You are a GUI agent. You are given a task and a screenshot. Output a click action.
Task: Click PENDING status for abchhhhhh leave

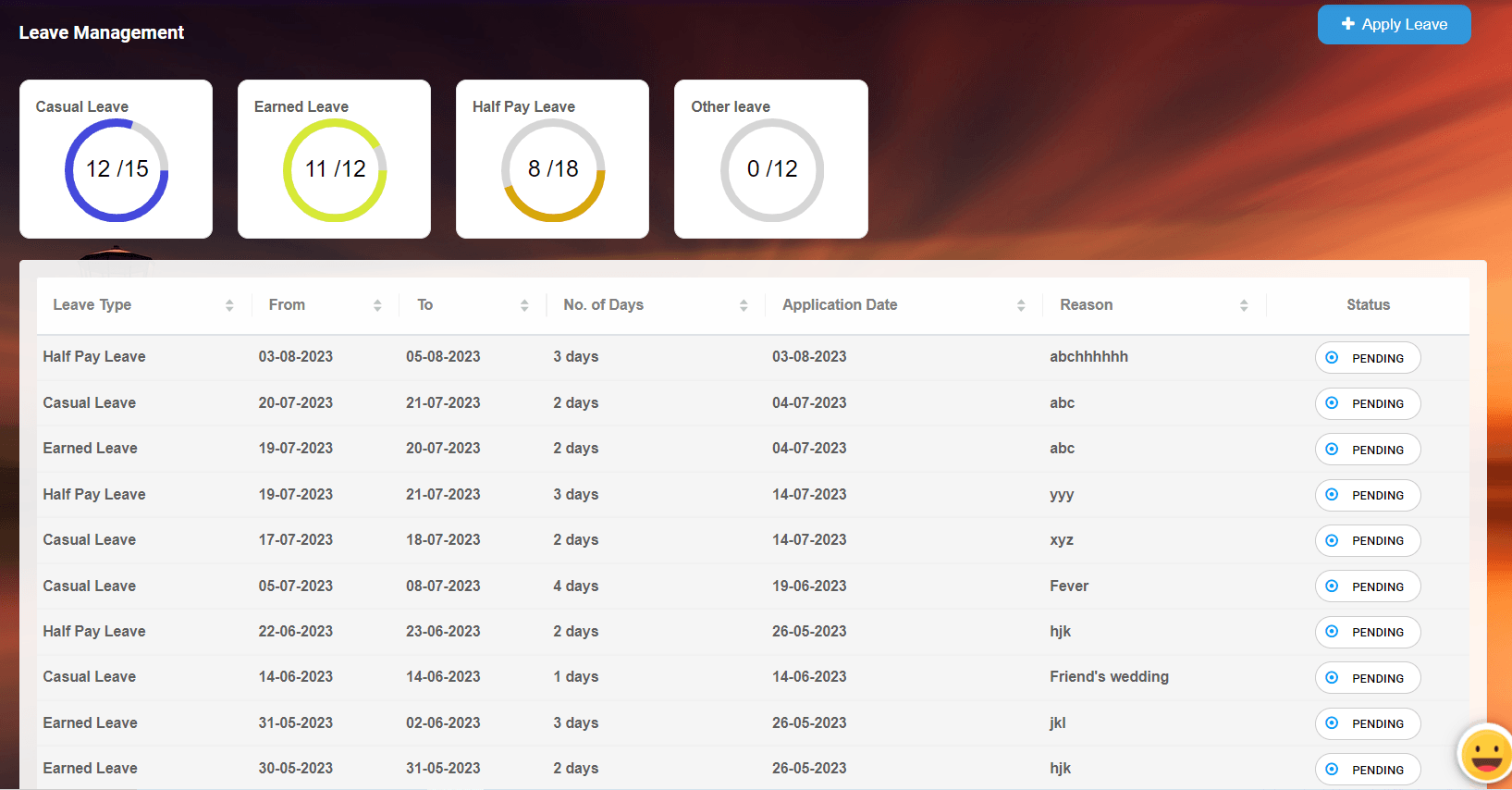pyautogui.click(x=1367, y=358)
